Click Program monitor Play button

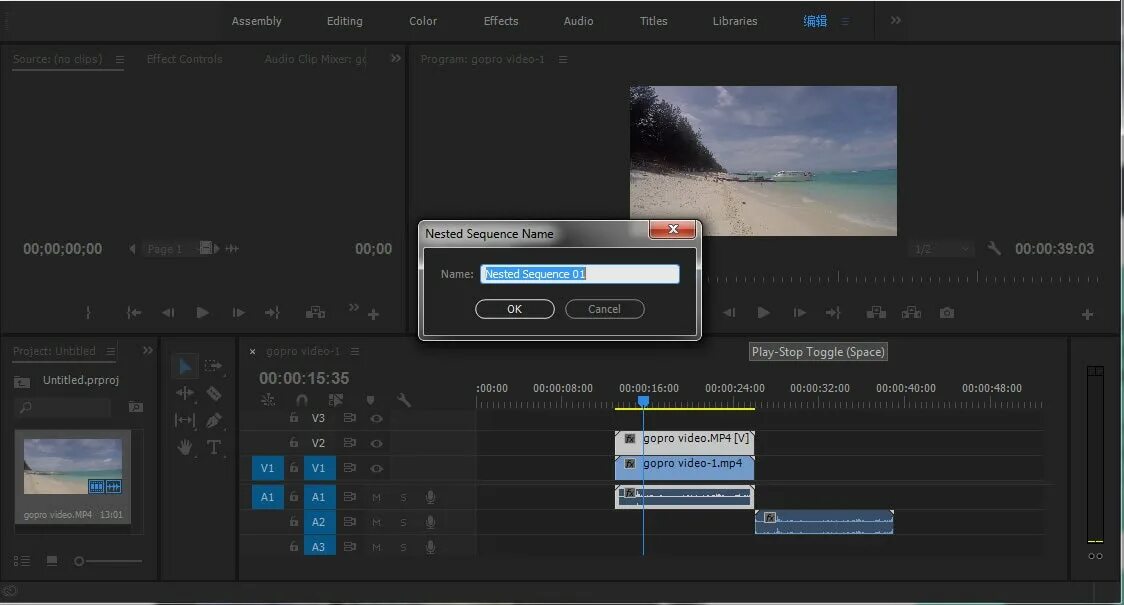pyautogui.click(x=763, y=313)
